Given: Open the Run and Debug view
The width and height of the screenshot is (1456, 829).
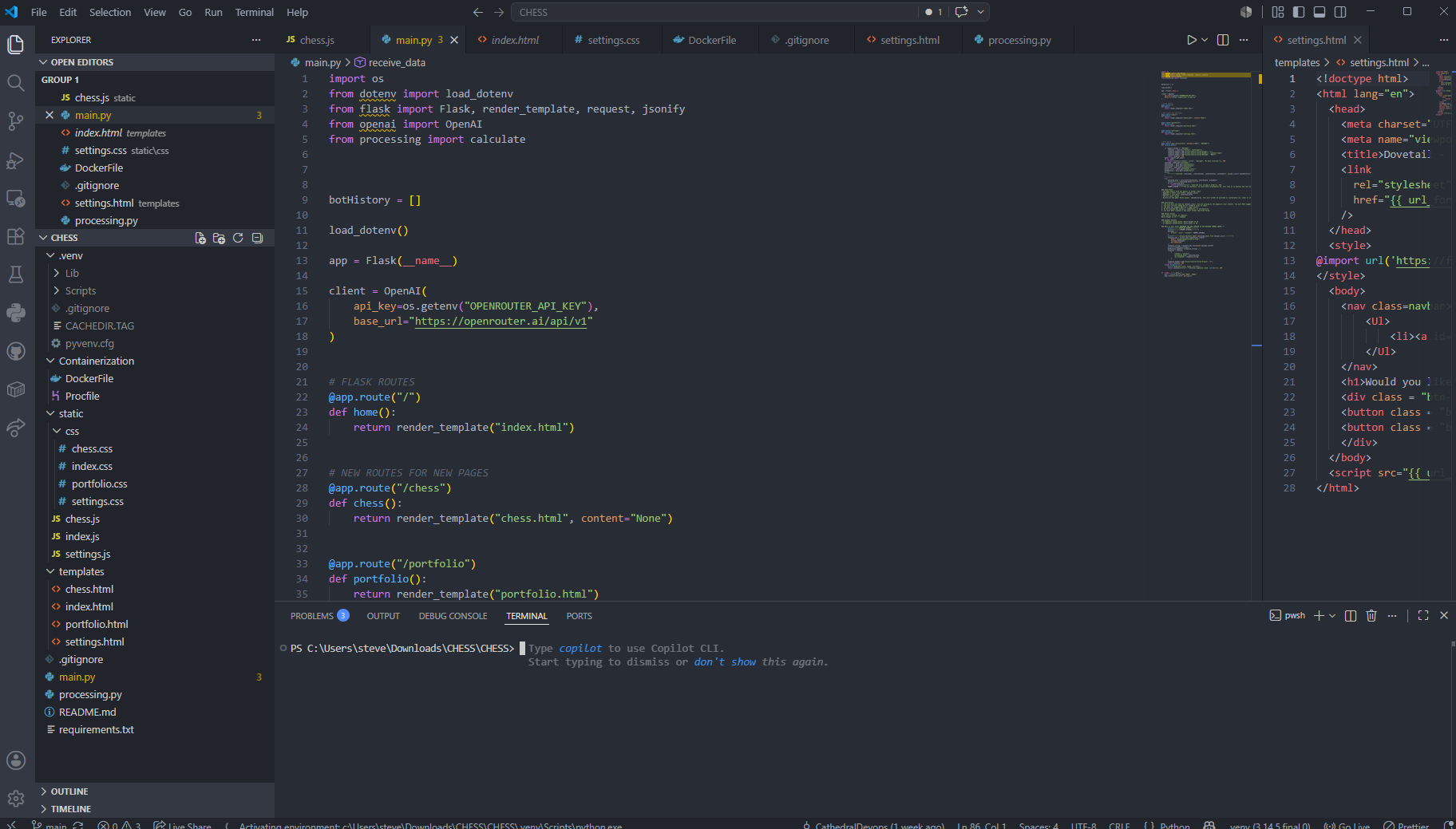Looking at the screenshot, I should (x=15, y=160).
